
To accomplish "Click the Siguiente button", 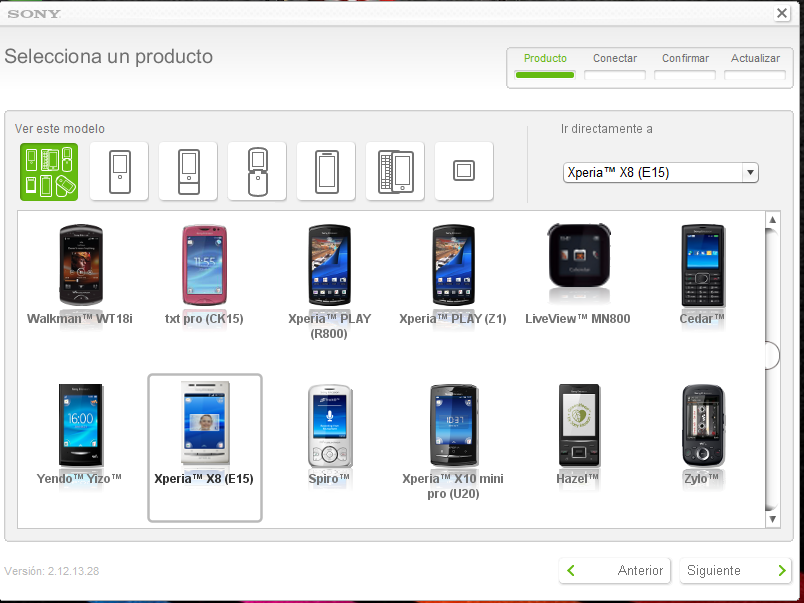I will pyautogui.click(x=736, y=571).
